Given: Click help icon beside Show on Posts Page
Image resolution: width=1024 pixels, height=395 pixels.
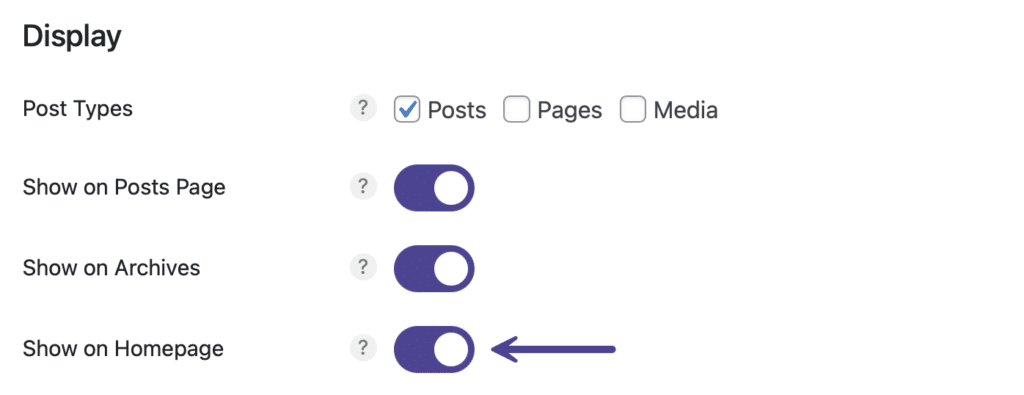Looking at the screenshot, I should pos(363,187).
